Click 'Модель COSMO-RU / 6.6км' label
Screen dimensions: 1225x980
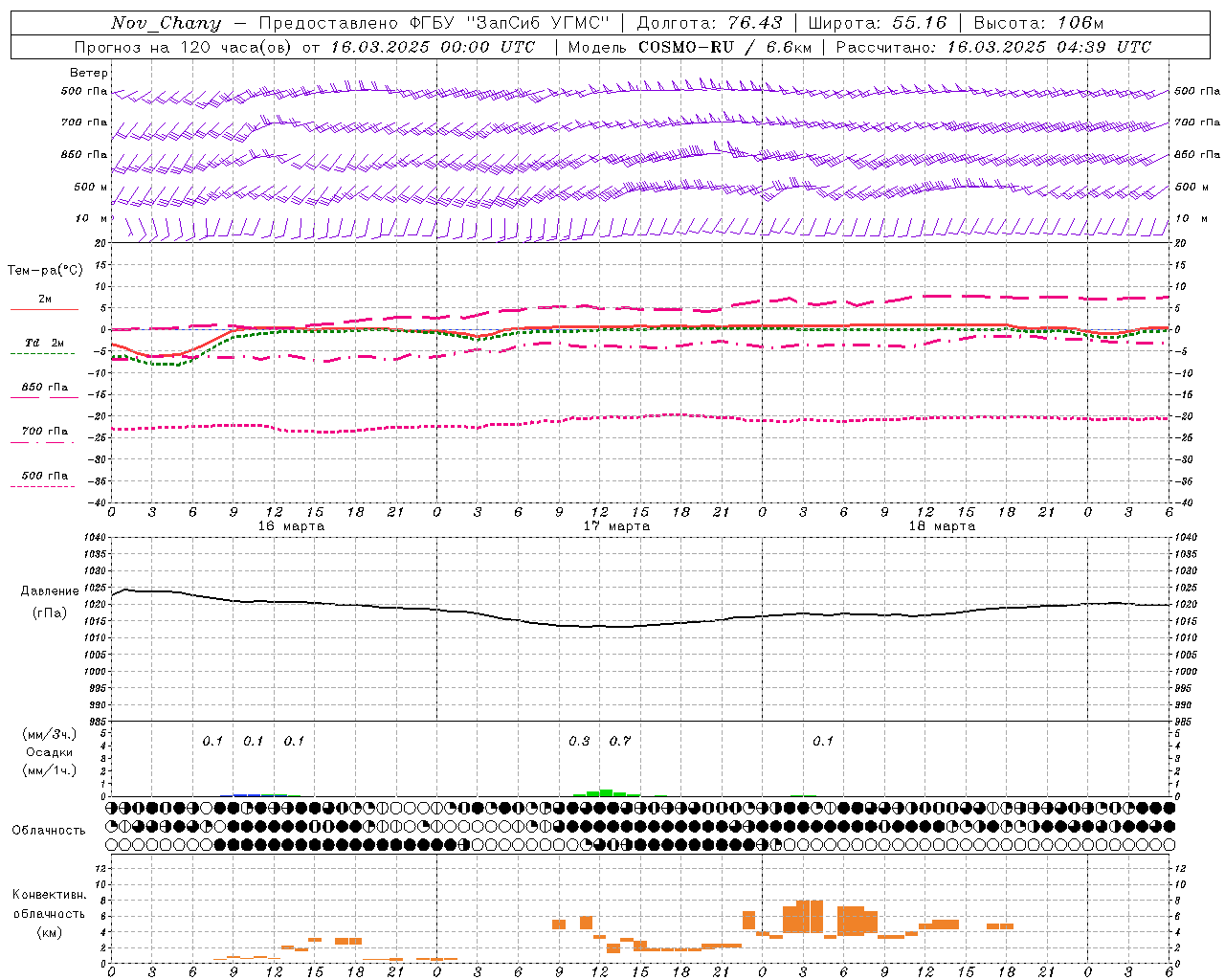click(690, 47)
